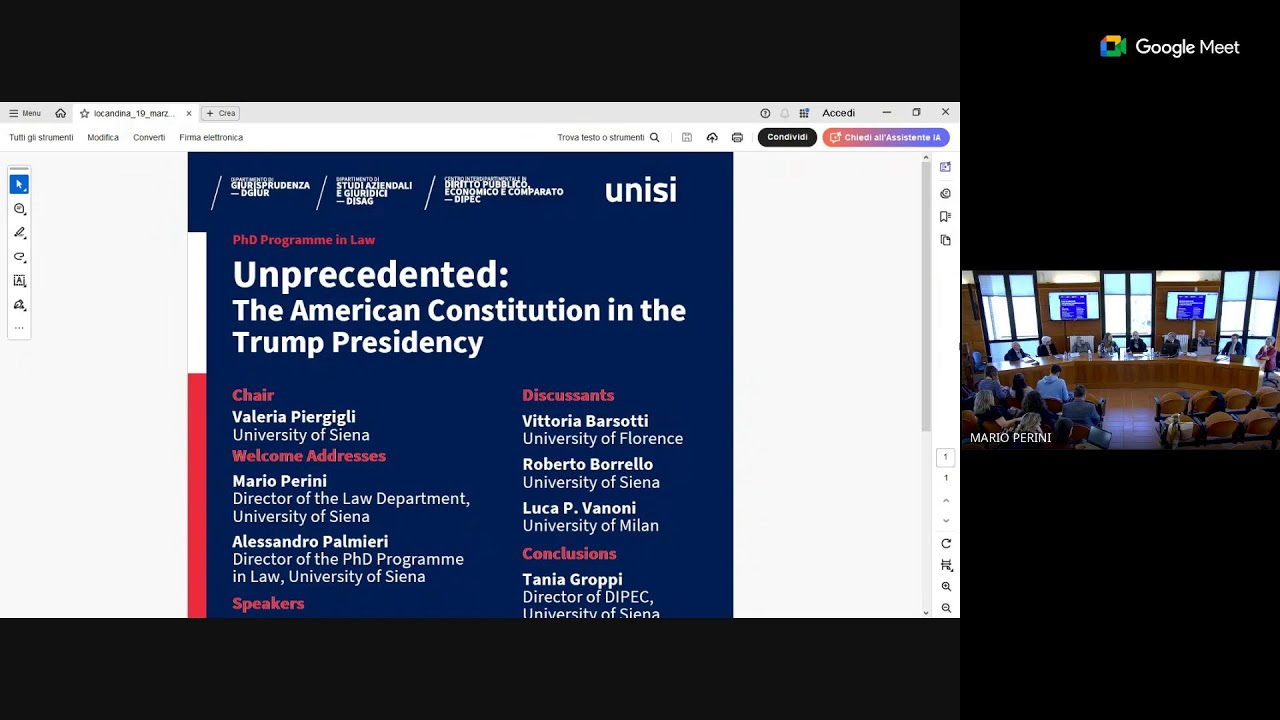Click the name 'Valeria Piergigli'

294,417
